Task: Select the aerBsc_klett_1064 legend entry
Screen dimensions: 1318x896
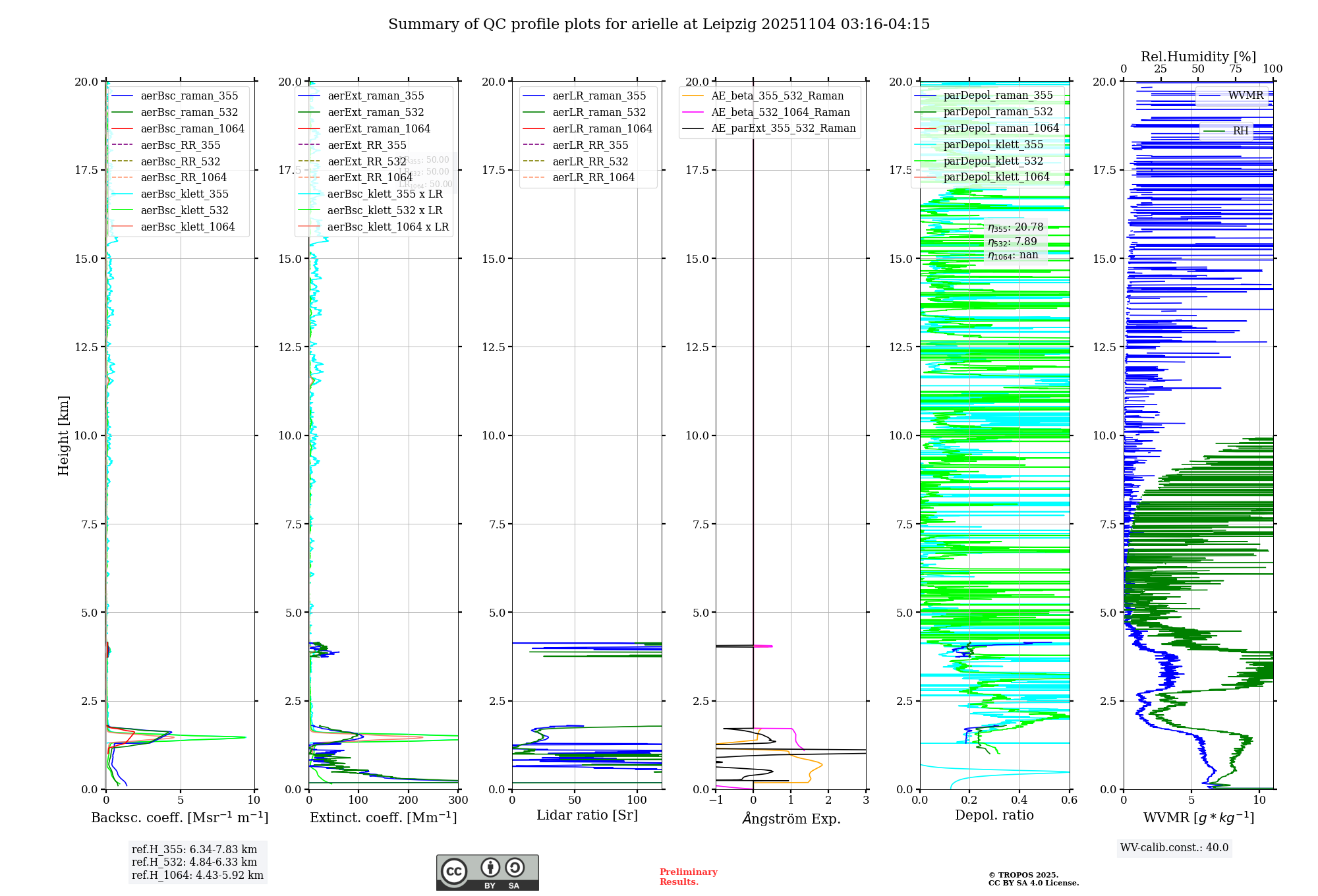Action: coord(187,227)
